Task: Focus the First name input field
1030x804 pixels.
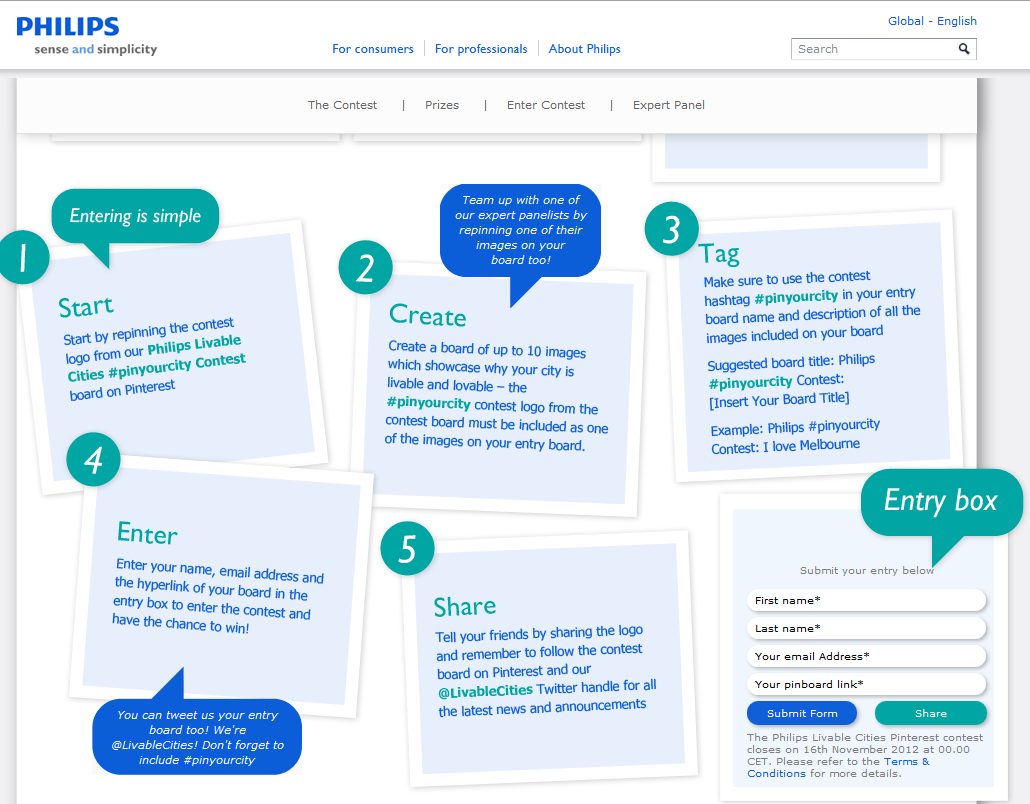Action: coord(866,600)
